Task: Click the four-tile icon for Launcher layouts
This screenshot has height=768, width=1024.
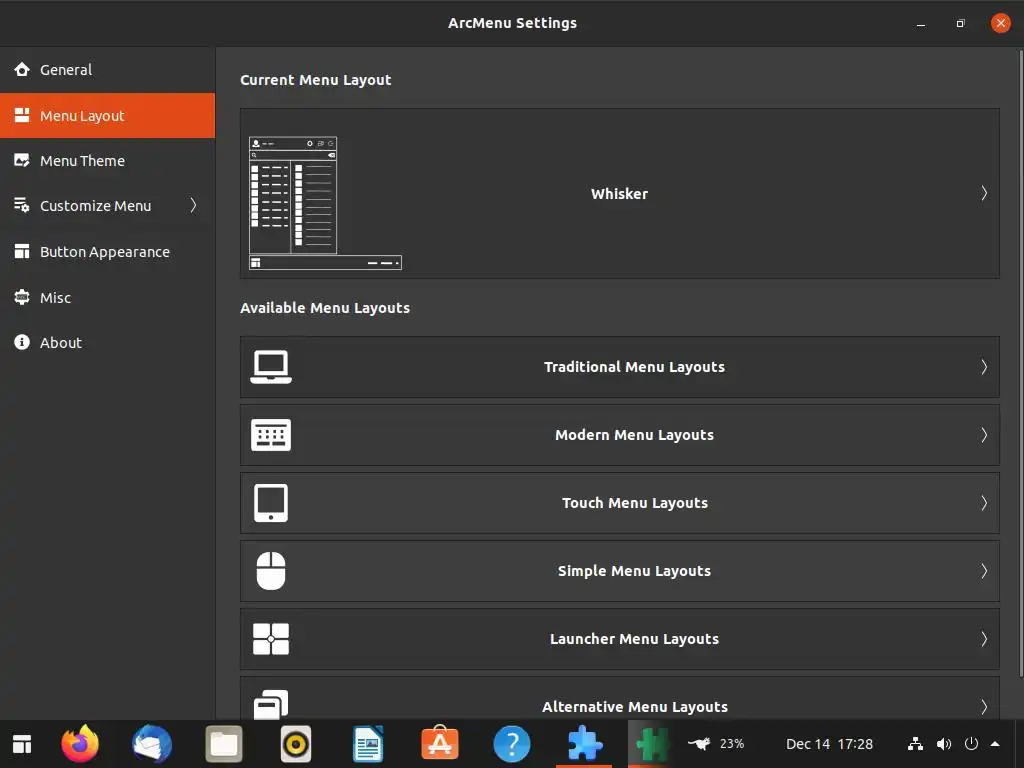Action: point(270,639)
